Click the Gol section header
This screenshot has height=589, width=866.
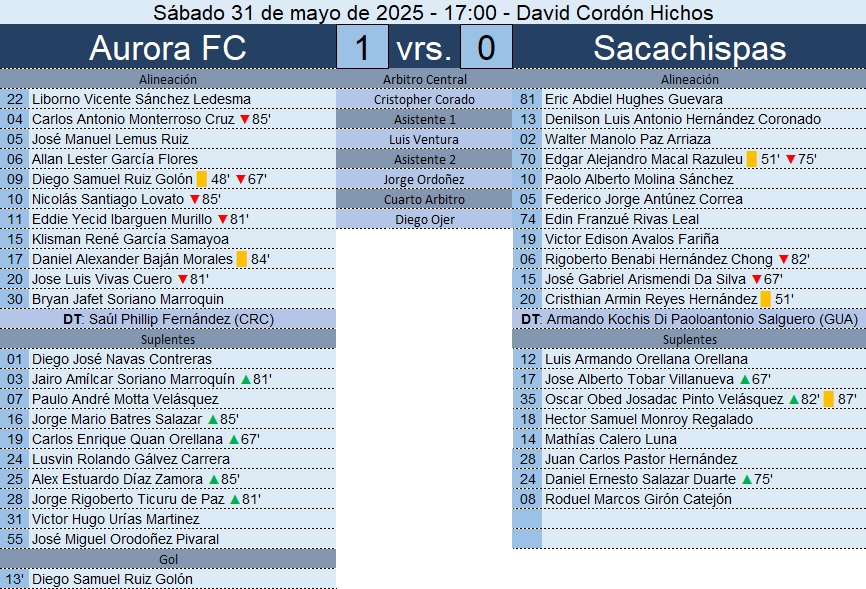point(167,559)
